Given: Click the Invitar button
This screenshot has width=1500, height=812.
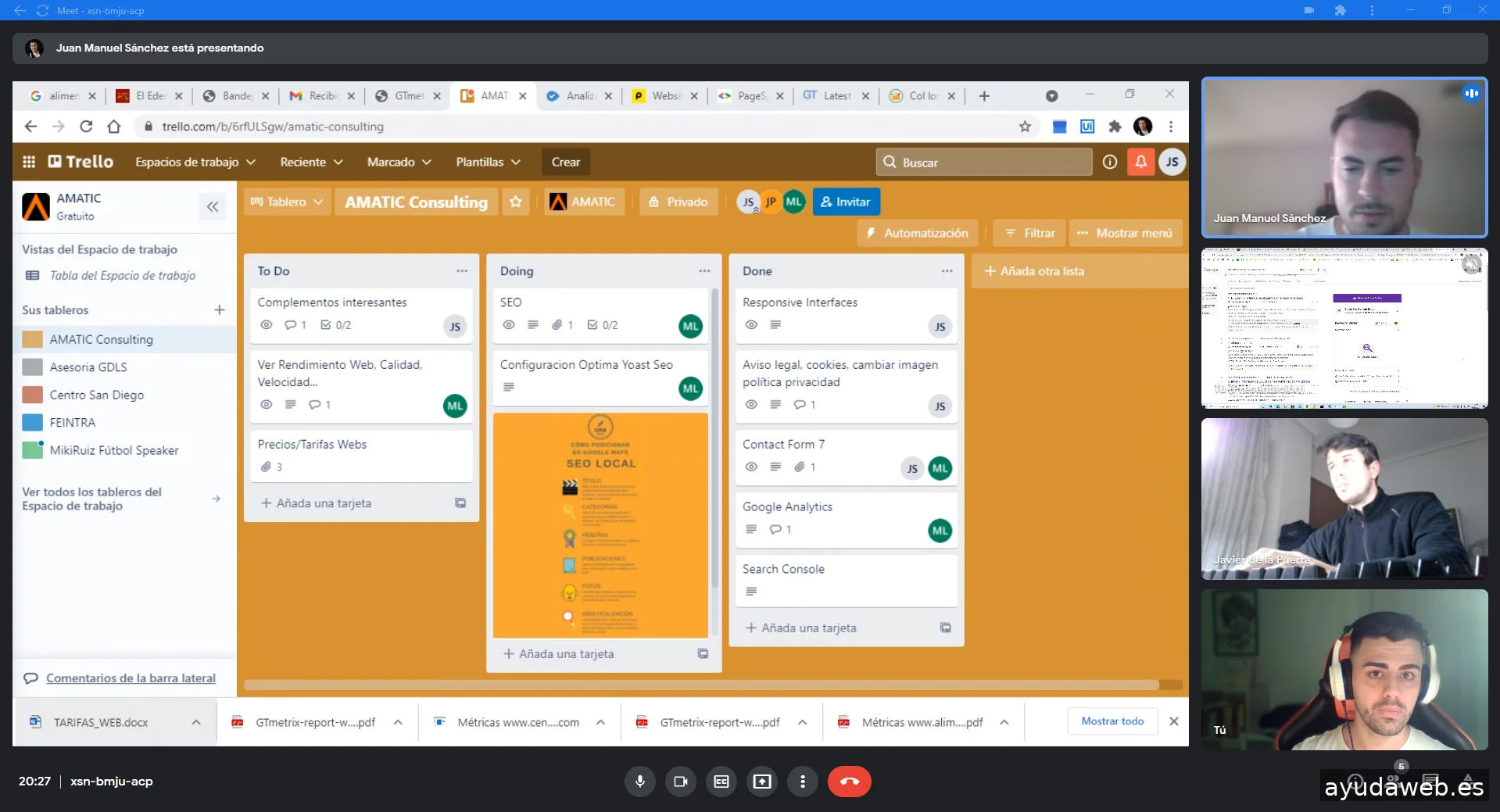Looking at the screenshot, I should pos(846,202).
